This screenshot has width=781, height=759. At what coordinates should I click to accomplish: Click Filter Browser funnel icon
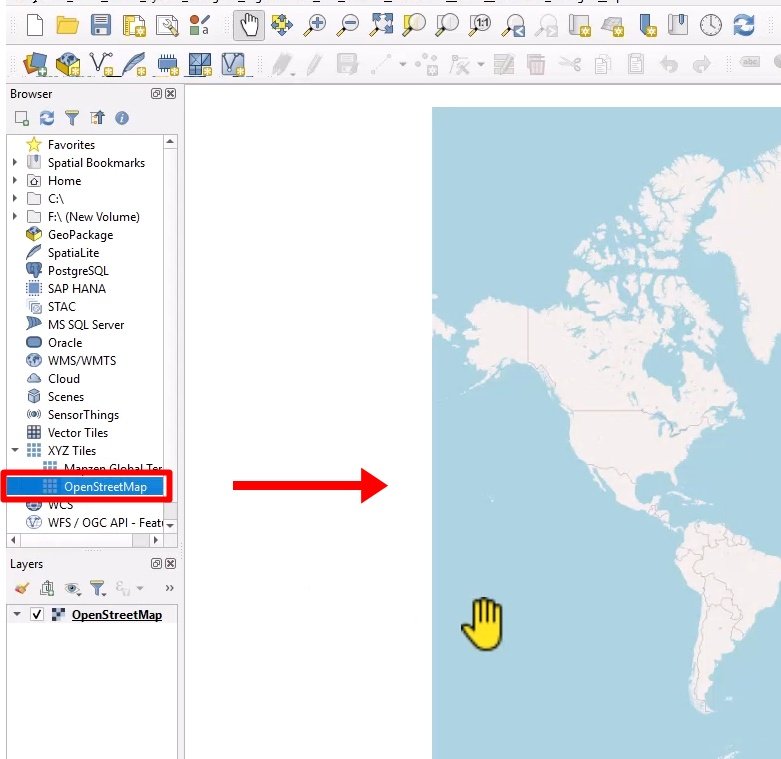[72, 118]
